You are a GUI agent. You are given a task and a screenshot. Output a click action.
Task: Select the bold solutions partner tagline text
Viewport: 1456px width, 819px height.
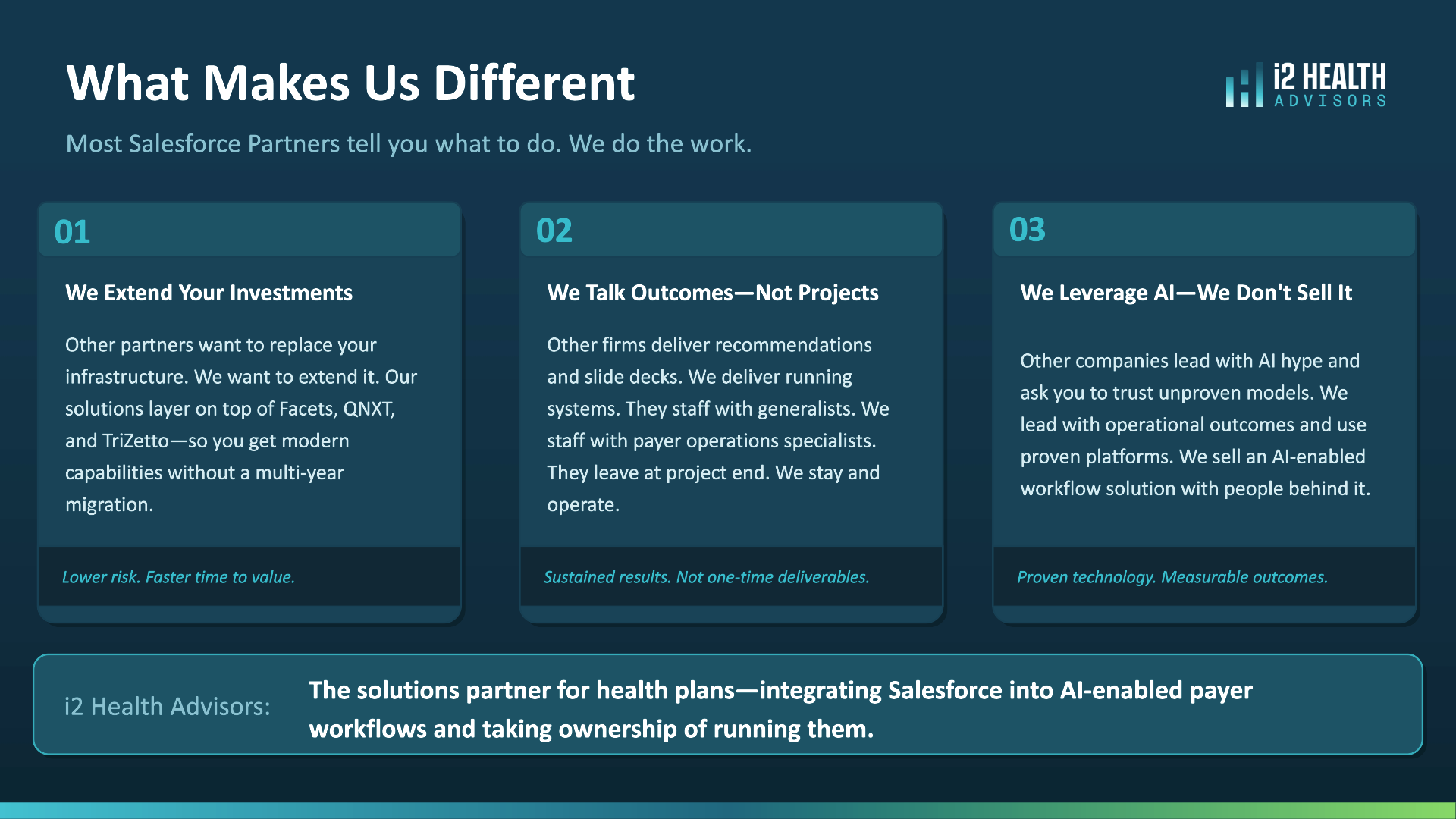point(780,709)
